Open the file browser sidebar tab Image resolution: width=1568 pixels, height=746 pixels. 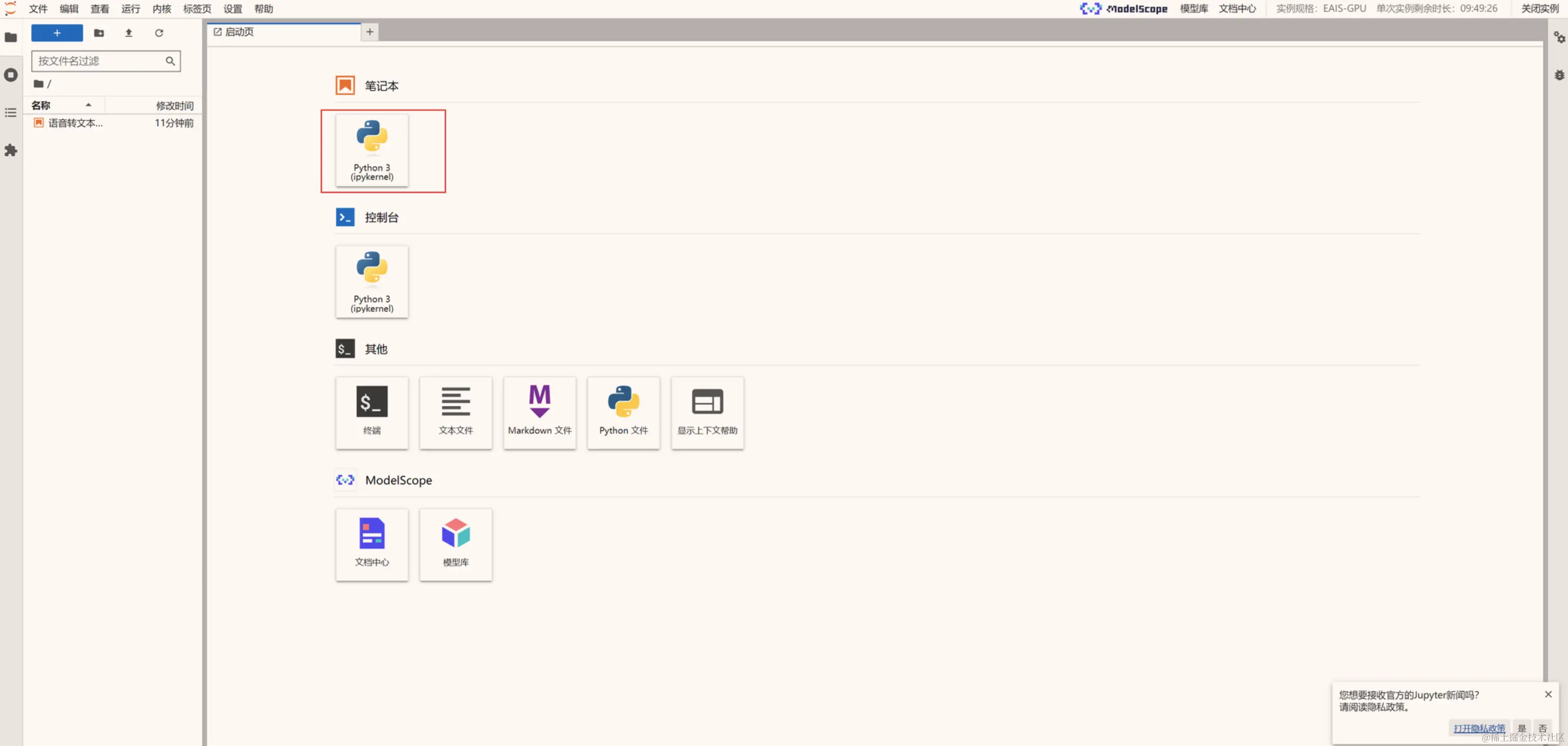pyautogui.click(x=11, y=38)
